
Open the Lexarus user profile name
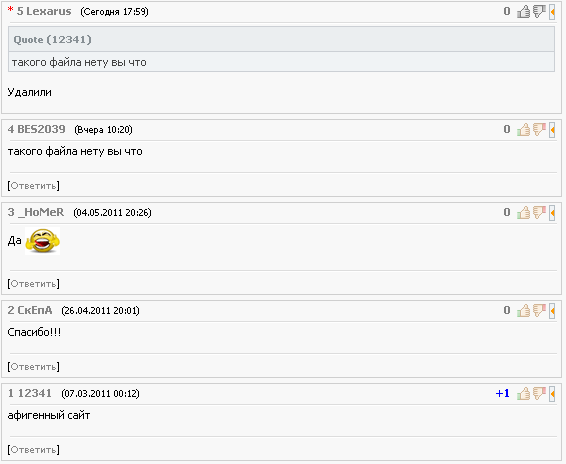pos(48,11)
